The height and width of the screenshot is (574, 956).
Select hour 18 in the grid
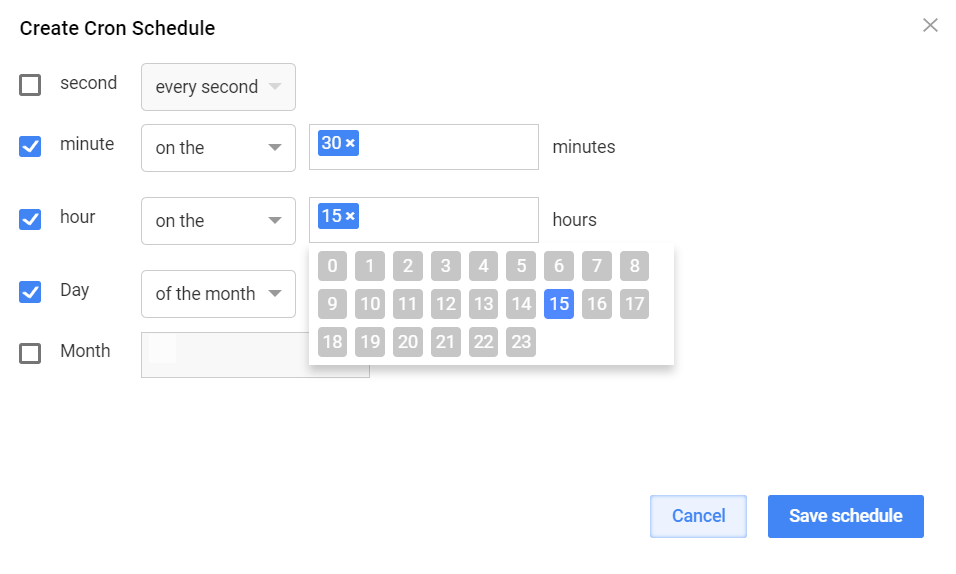[332, 342]
